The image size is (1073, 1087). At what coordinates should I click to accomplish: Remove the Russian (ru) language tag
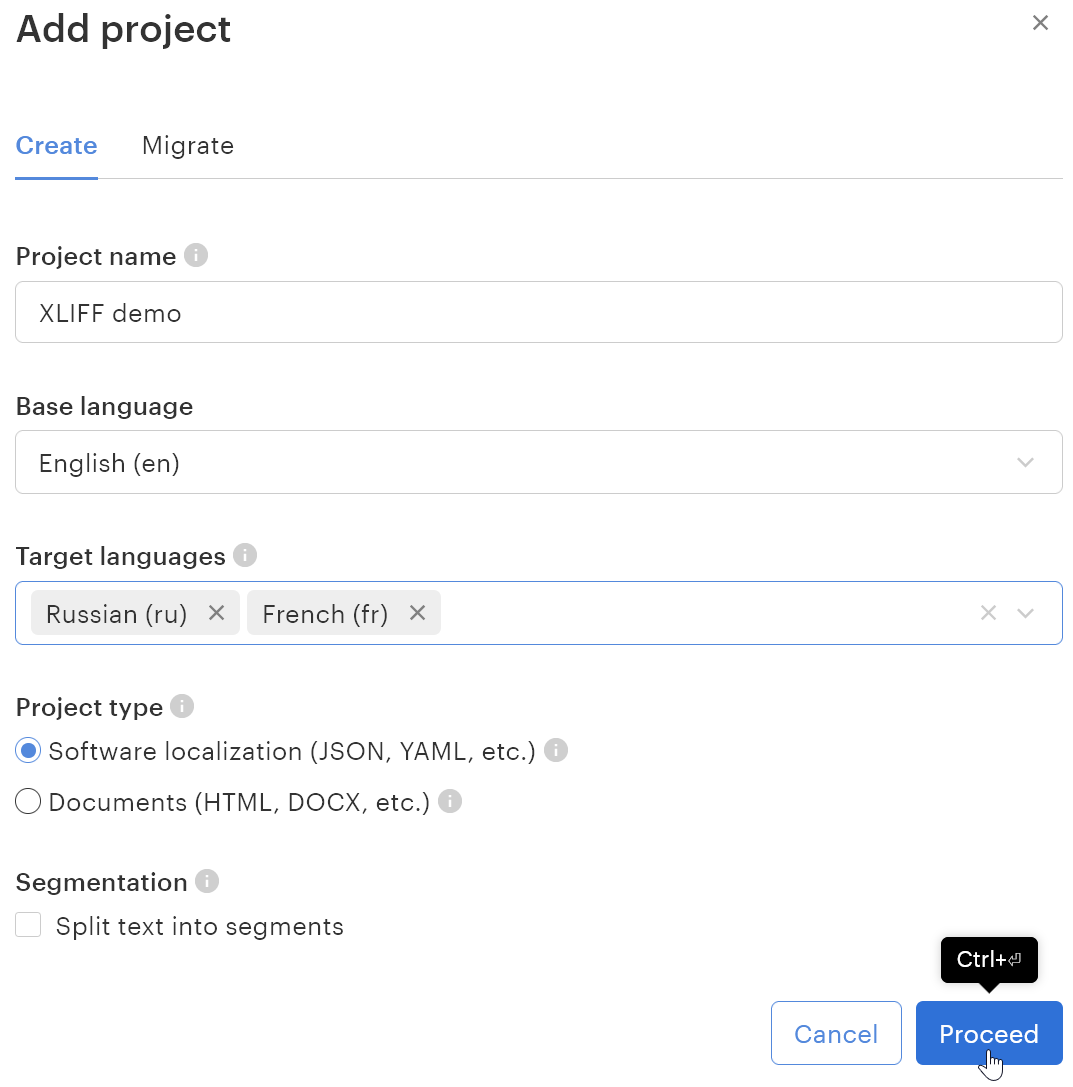tap(216, 613)
